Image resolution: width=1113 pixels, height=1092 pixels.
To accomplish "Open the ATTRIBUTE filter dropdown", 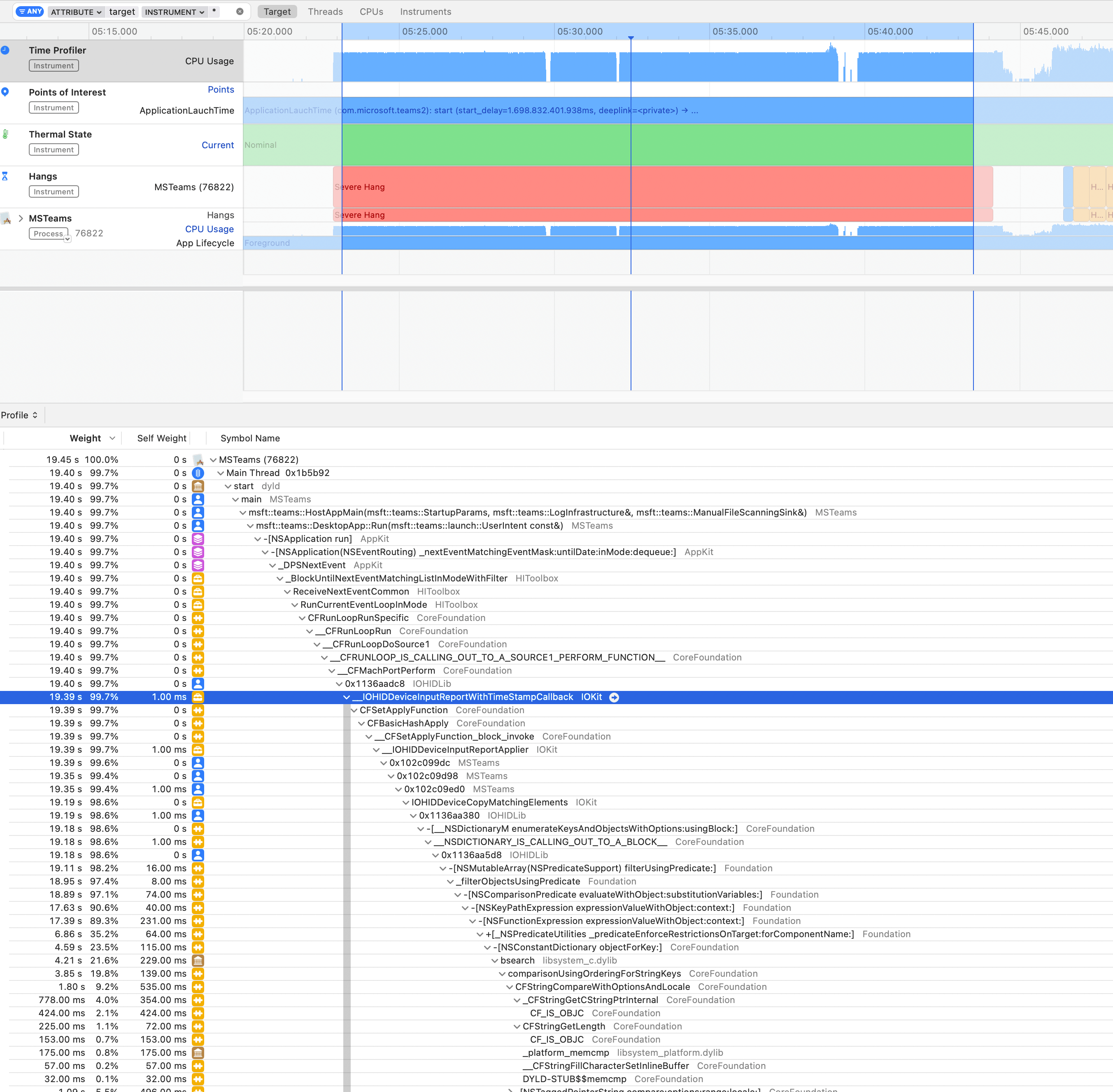I will point(76,12).
